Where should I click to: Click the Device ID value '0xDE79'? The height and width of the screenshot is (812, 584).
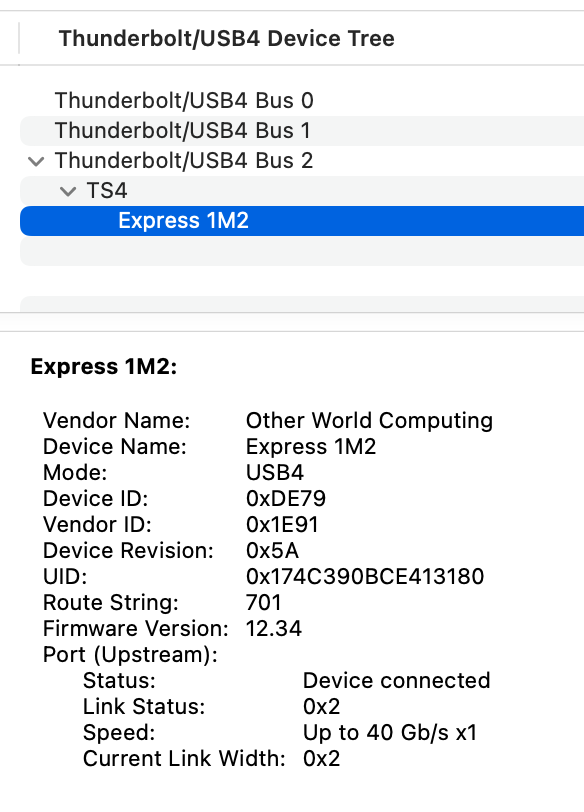click(x=286, y=498)
